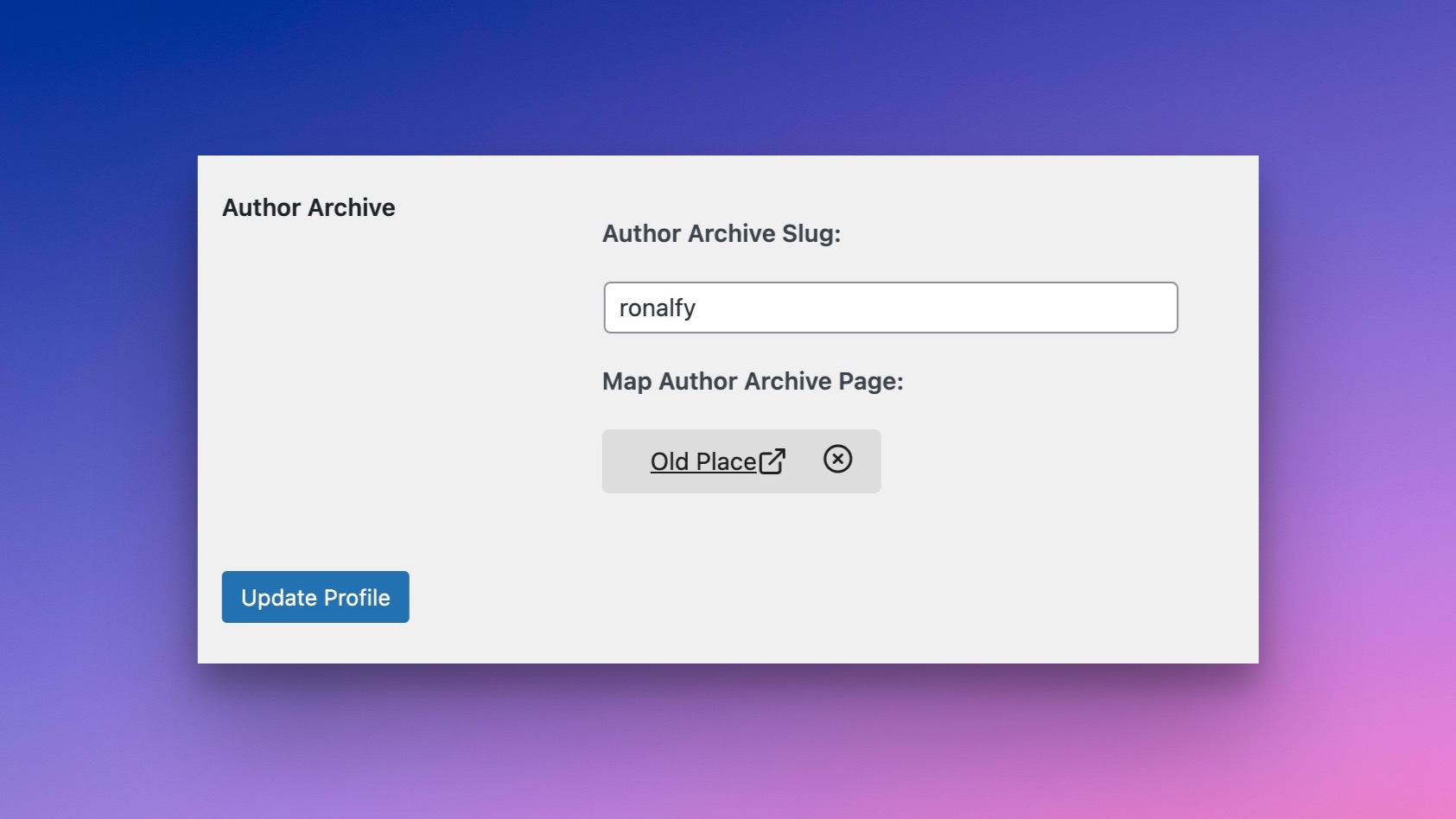This screenshot has width=1456, height=819.
Task: Select the Author Archive section heading
Action: coord(308,207)
